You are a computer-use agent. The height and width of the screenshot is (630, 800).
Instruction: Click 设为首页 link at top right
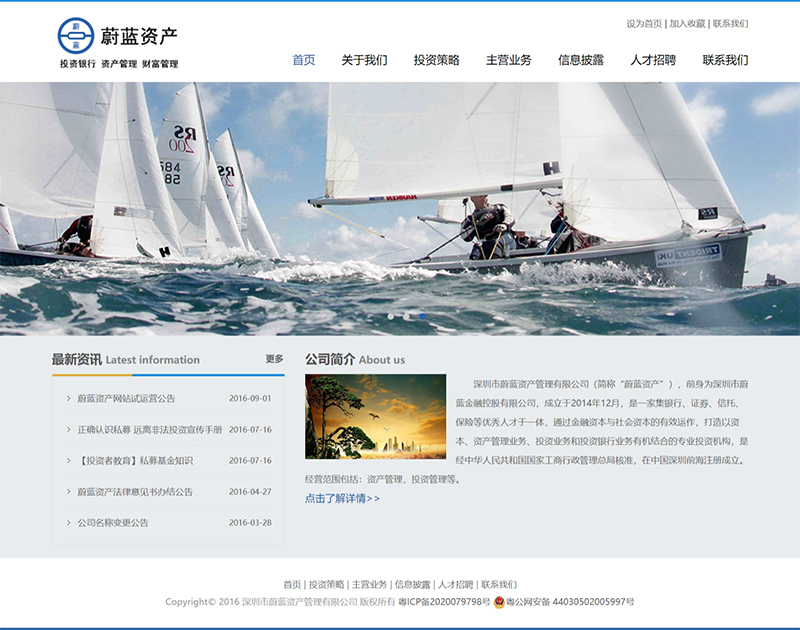pos(644,23)
